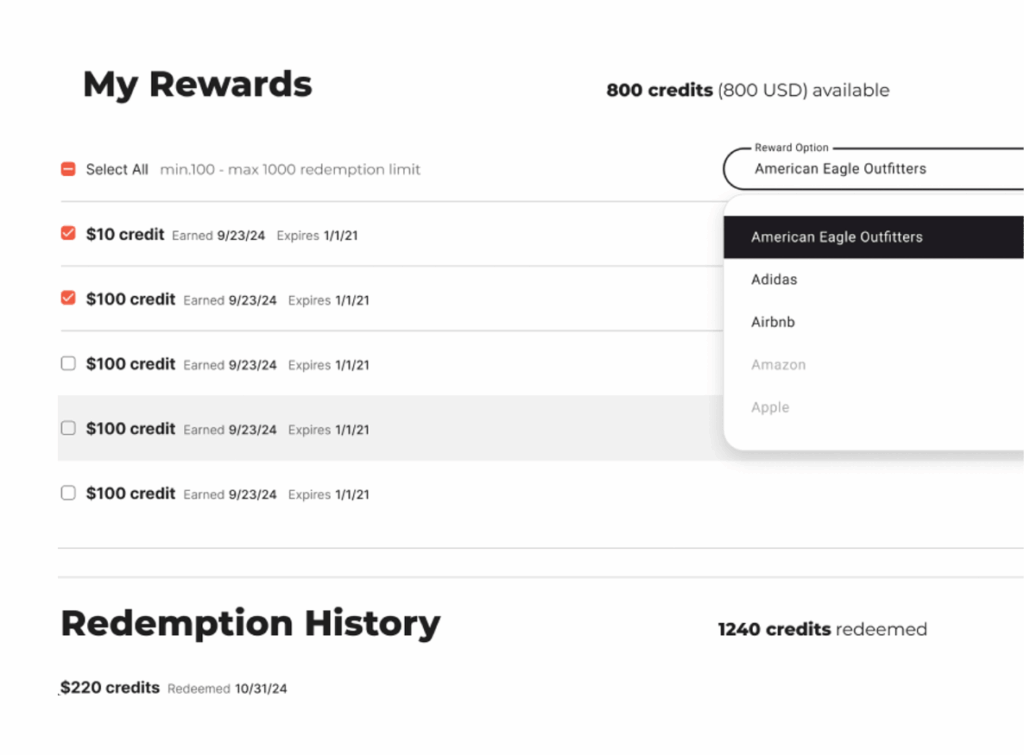Uncheck the $10 credit checkbox
Image resolution: width=1024 pixels, height=755 pixels.
pyautogui.click(x=68, y=233)
